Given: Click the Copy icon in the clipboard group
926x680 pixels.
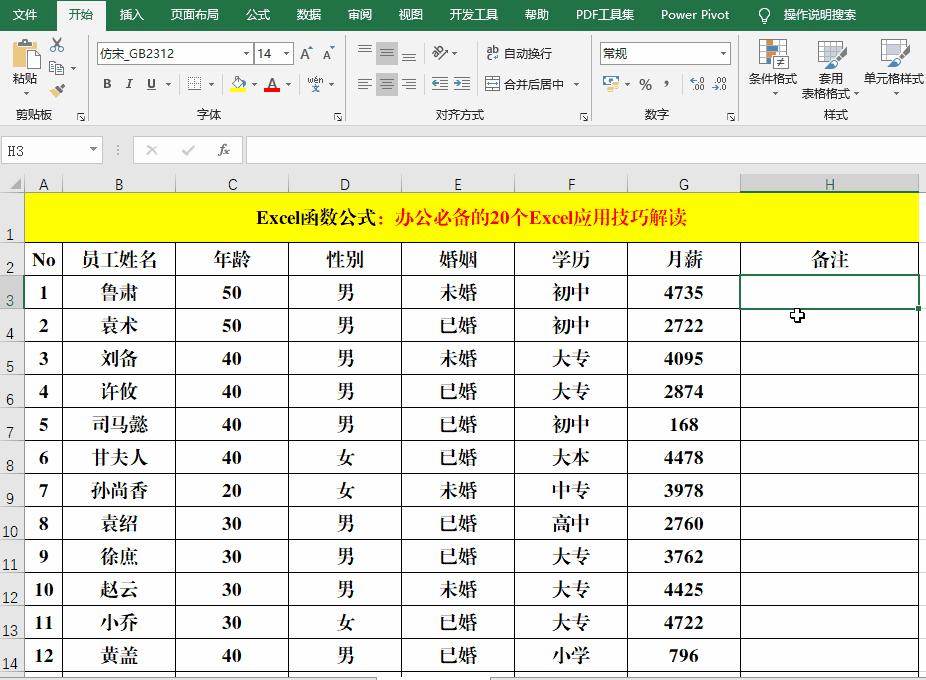Looking at the screenshot, I should pyautogui.click(x=55, y=68).
